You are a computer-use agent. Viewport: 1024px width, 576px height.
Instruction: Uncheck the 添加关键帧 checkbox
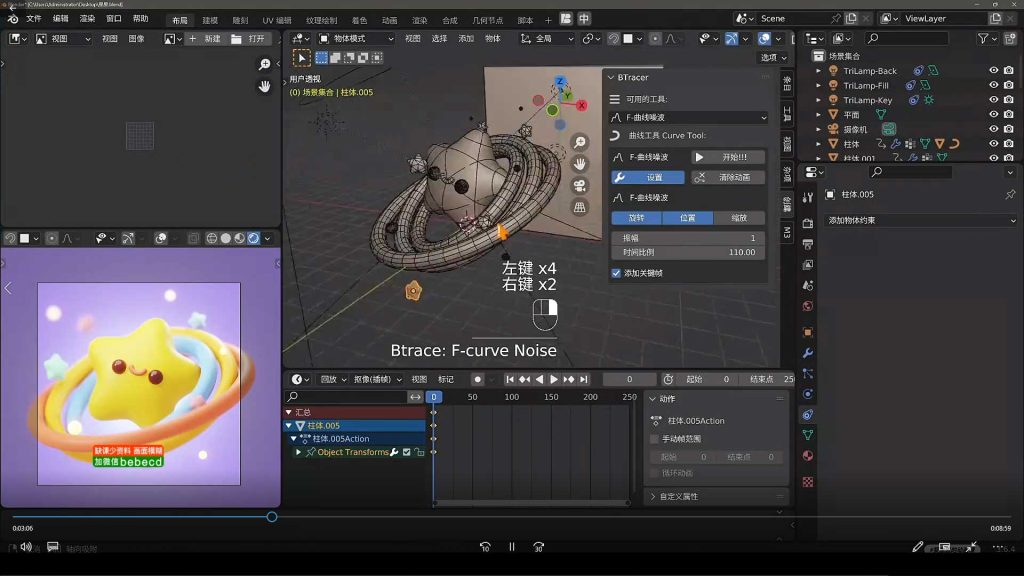[x=616, y=273]
